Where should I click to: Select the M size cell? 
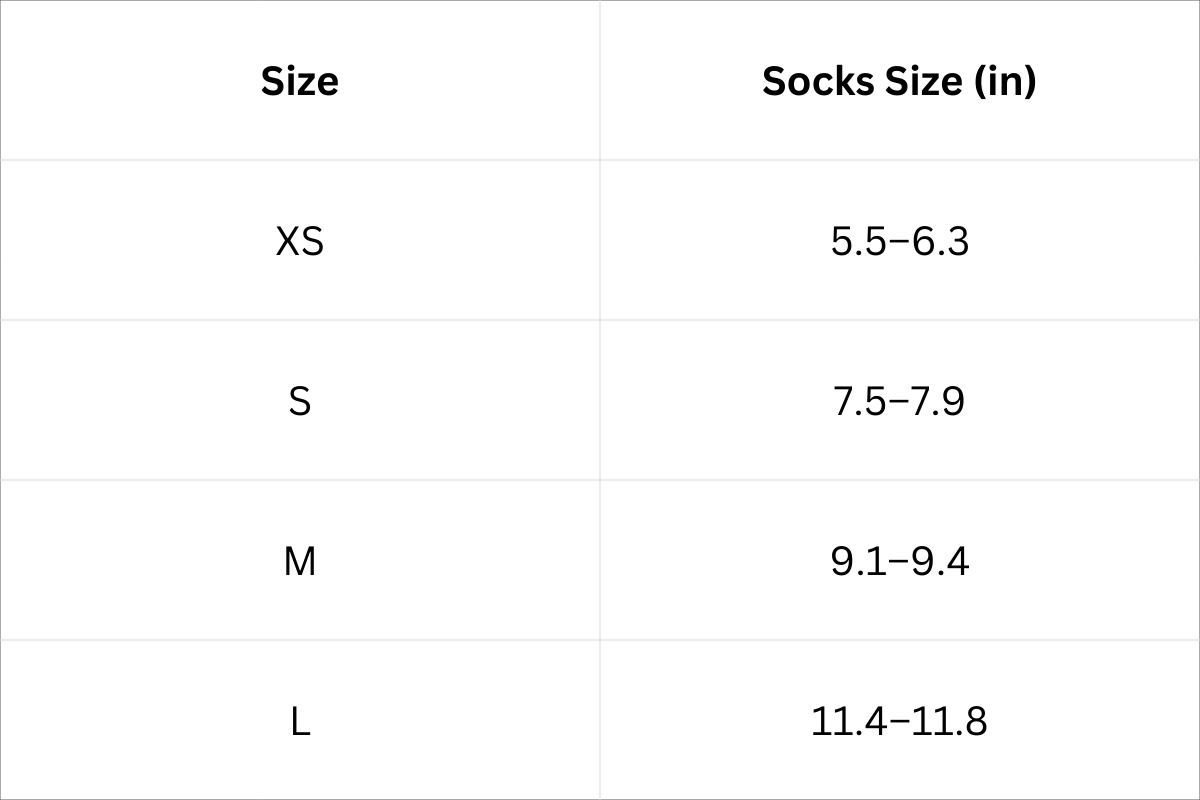click(299, 561)
